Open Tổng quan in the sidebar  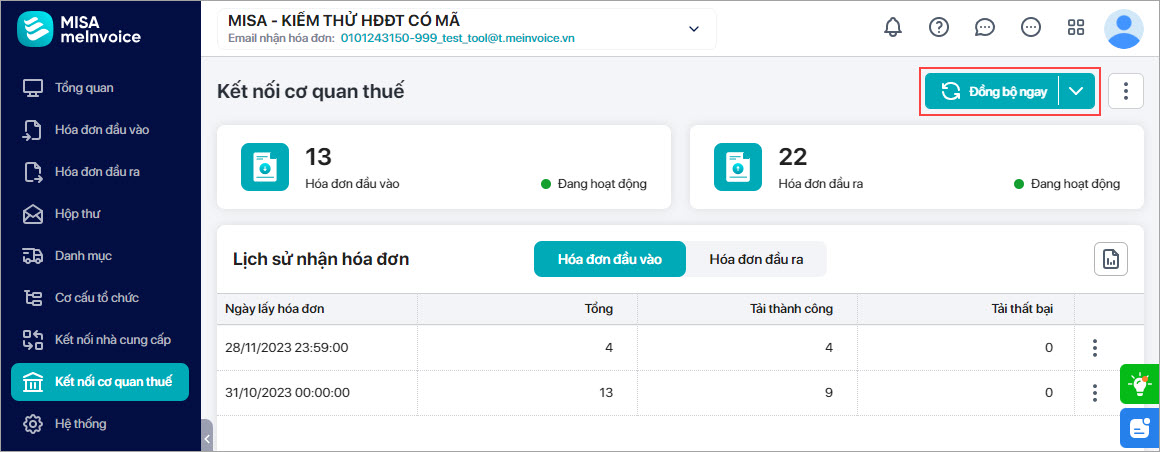84,88
